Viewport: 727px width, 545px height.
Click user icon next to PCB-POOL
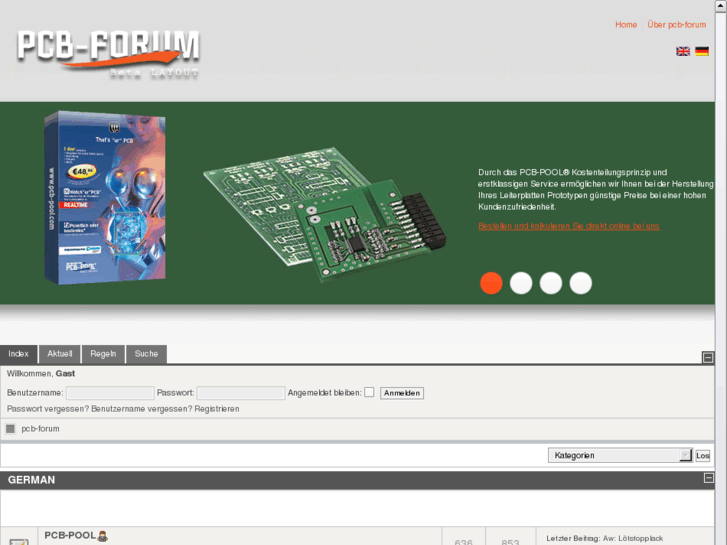pyautogui.click(x=102, y=536)
